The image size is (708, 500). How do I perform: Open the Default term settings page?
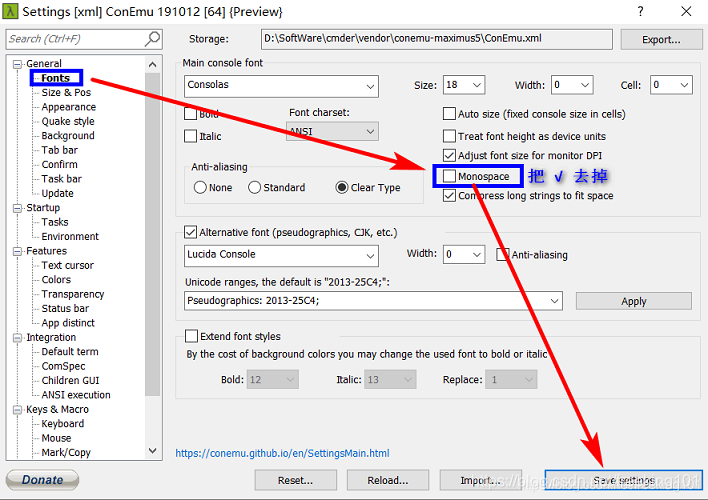coord(70,352)
